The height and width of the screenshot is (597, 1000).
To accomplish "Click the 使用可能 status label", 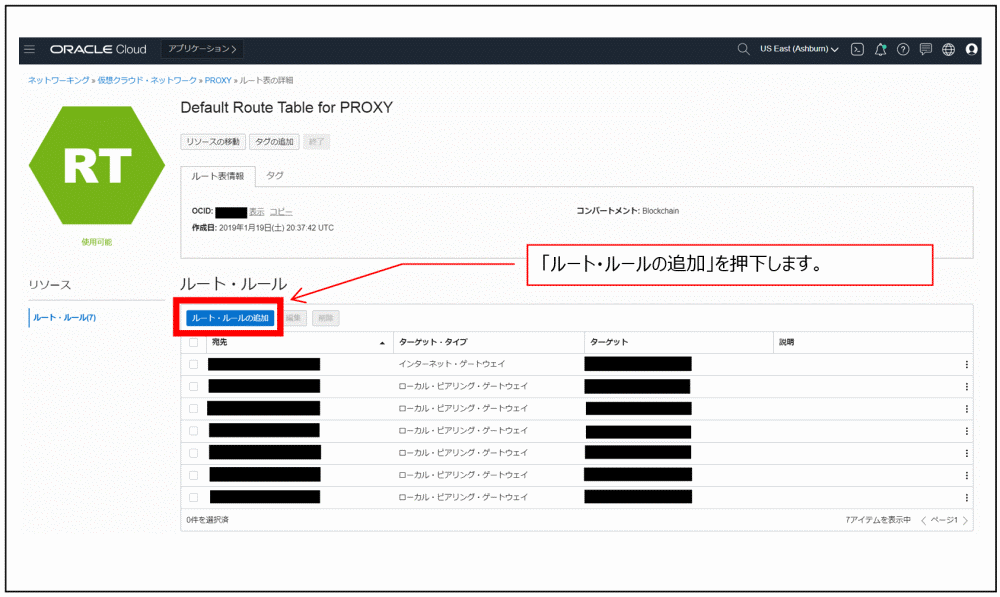I will pyautogui.click(x=96, y=242).
